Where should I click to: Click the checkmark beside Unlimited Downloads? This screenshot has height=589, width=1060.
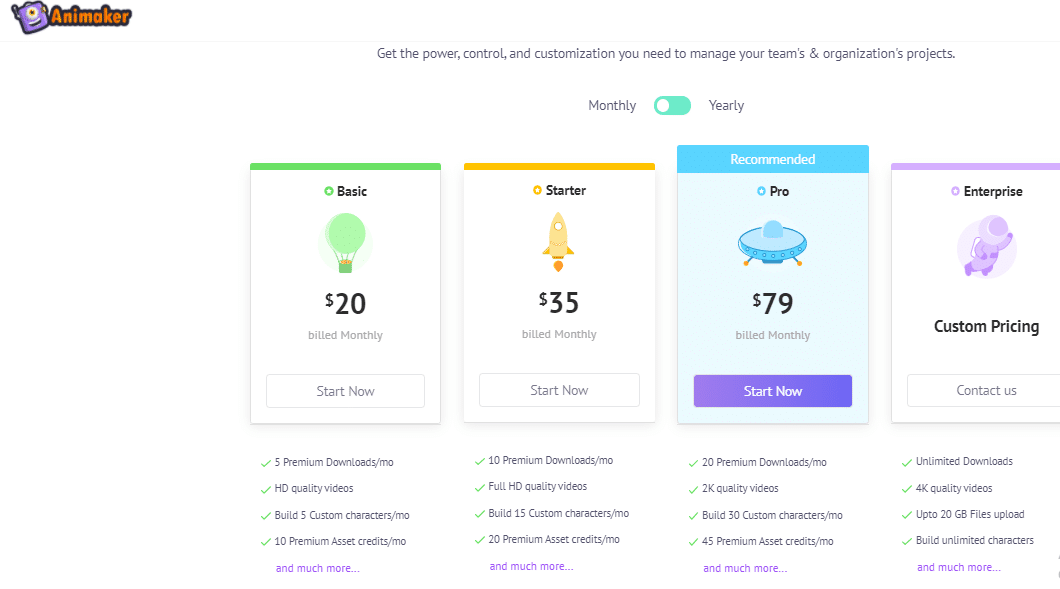[906, 461]
